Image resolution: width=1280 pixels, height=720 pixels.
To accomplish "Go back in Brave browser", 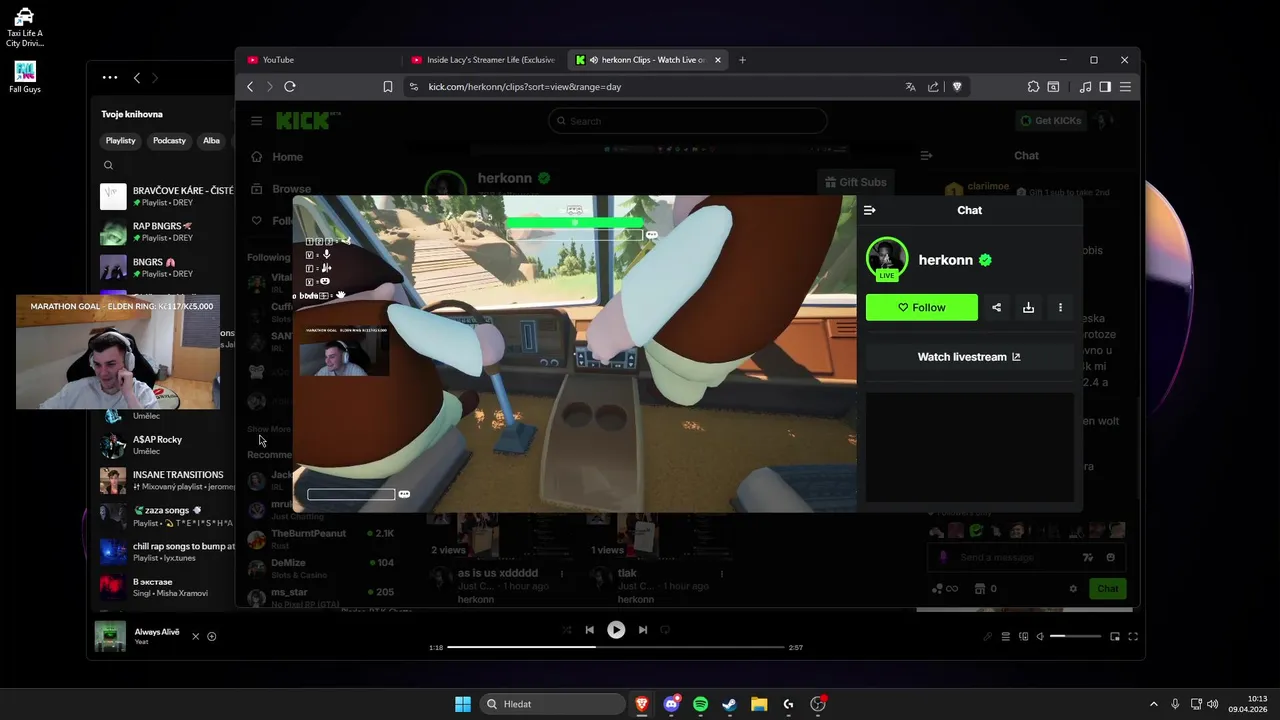I will pos(250,87).
